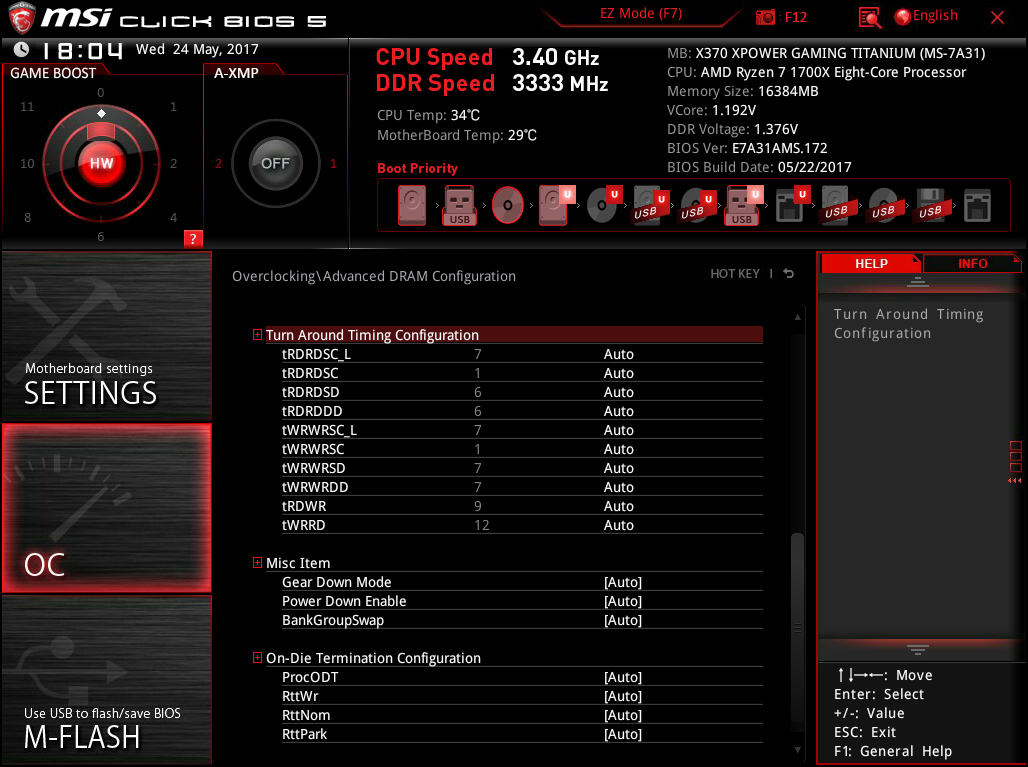1028x767 pixels.
Task: Open the M-FLASH BIOS flash menu
Action: (x=107, y=680)
